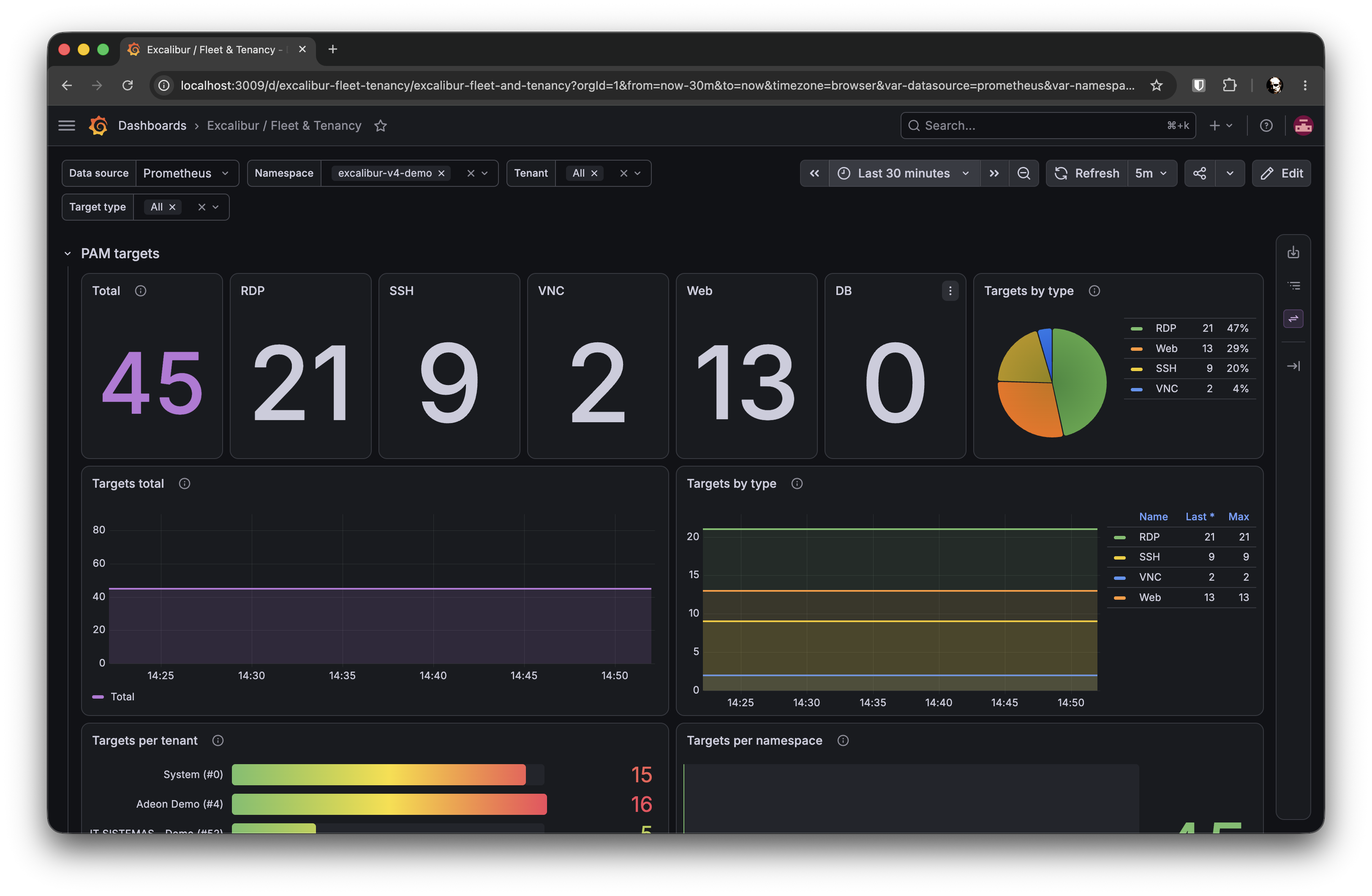Show info for the Total panel

(x=140, y=291)
